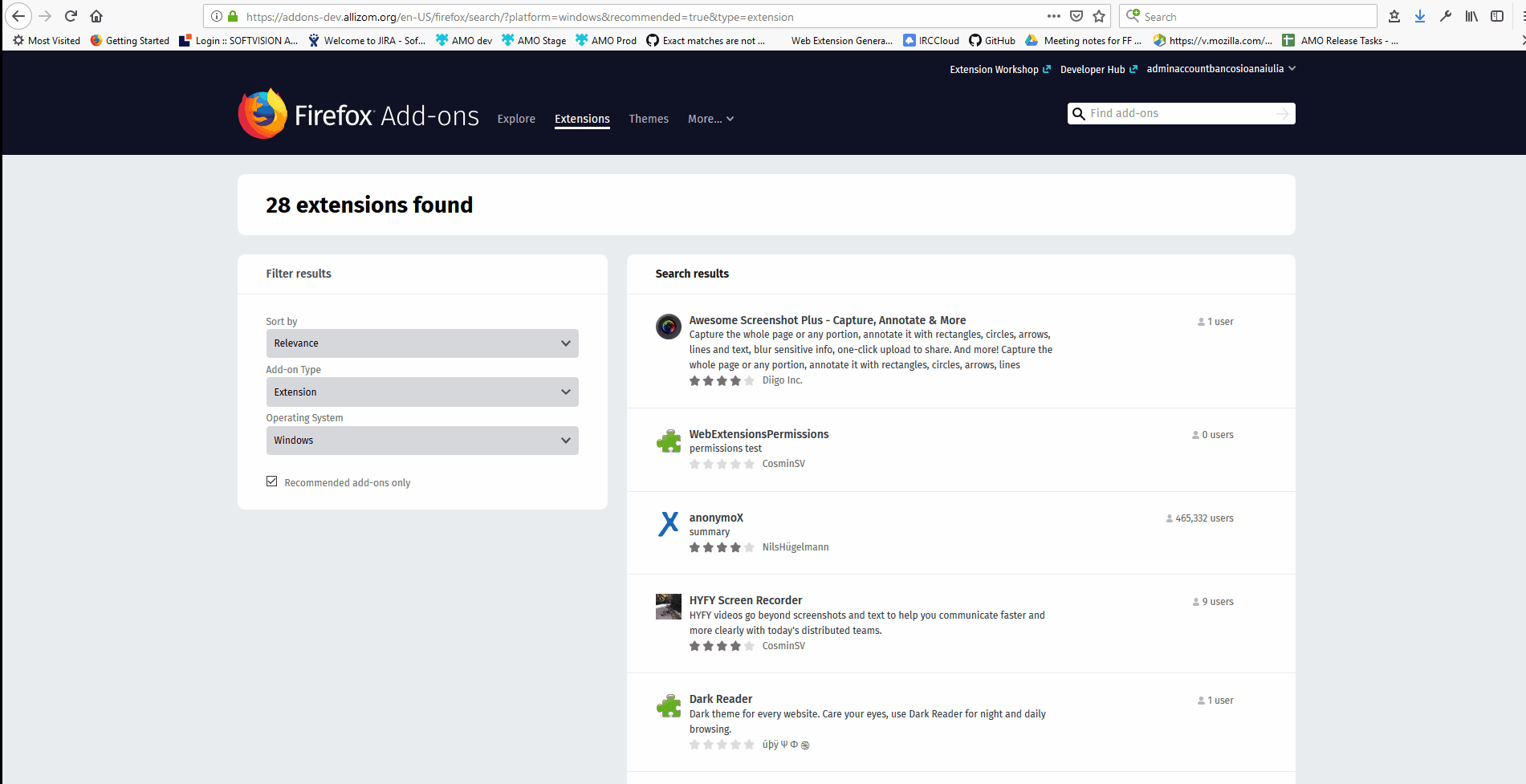Open the Downloads arrow icon
This screenshot has height=784, width=1526.
click(x=1420, y=16)
